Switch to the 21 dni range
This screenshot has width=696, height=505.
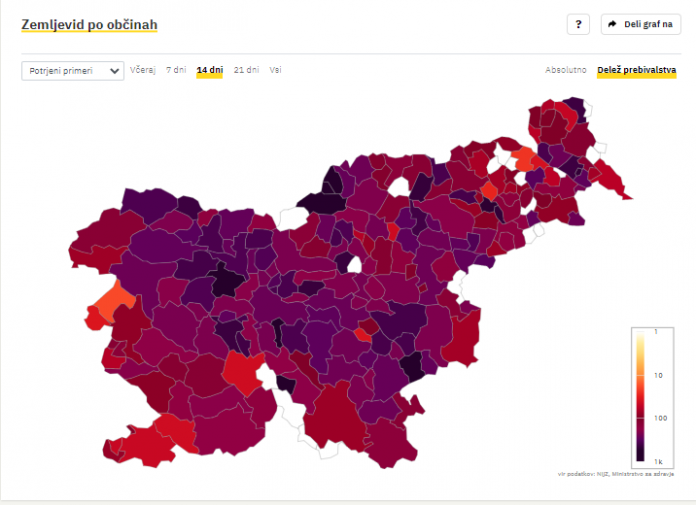(x=246, y=70)
